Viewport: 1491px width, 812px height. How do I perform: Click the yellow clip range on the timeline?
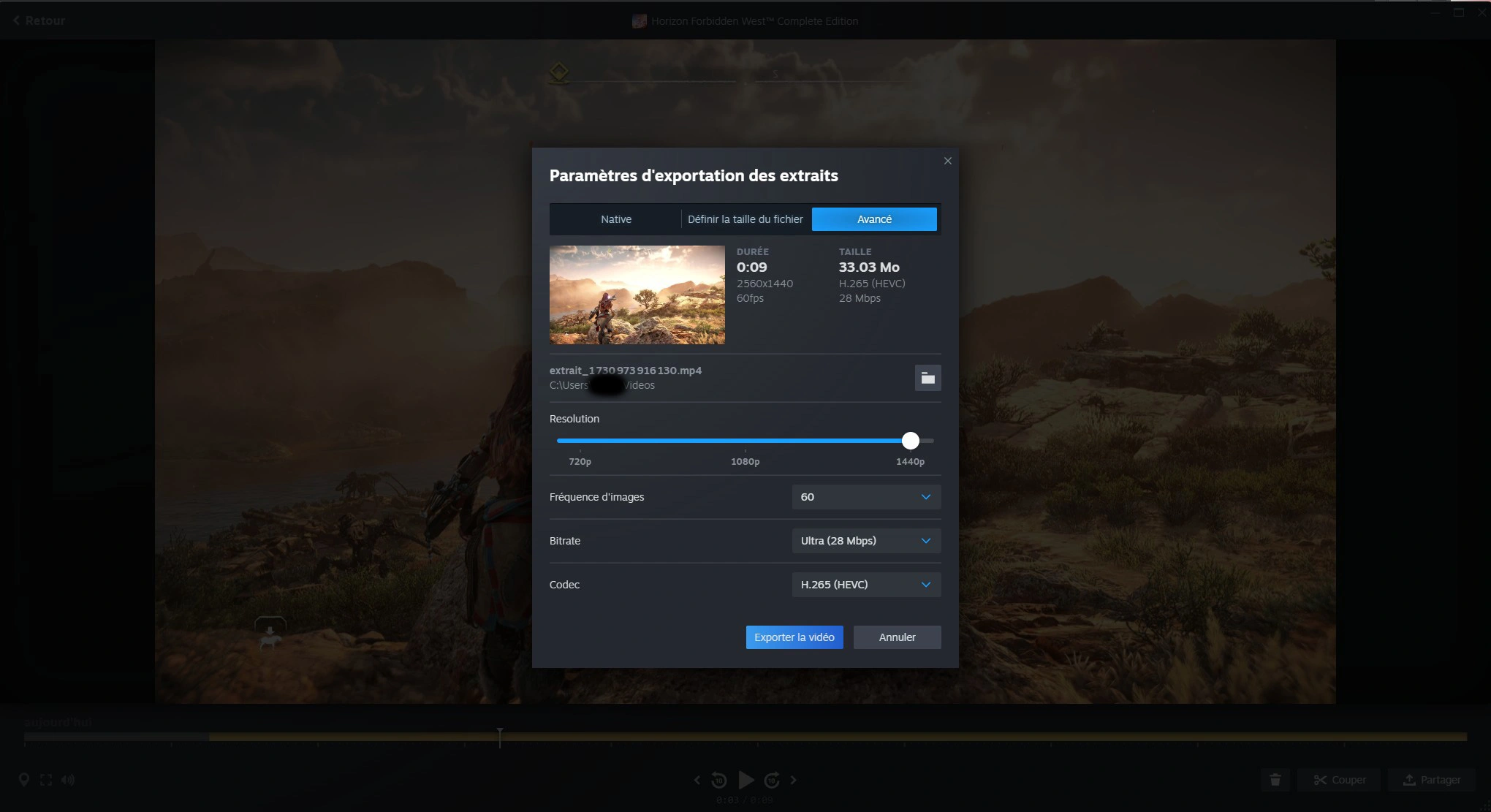point(838,737)
